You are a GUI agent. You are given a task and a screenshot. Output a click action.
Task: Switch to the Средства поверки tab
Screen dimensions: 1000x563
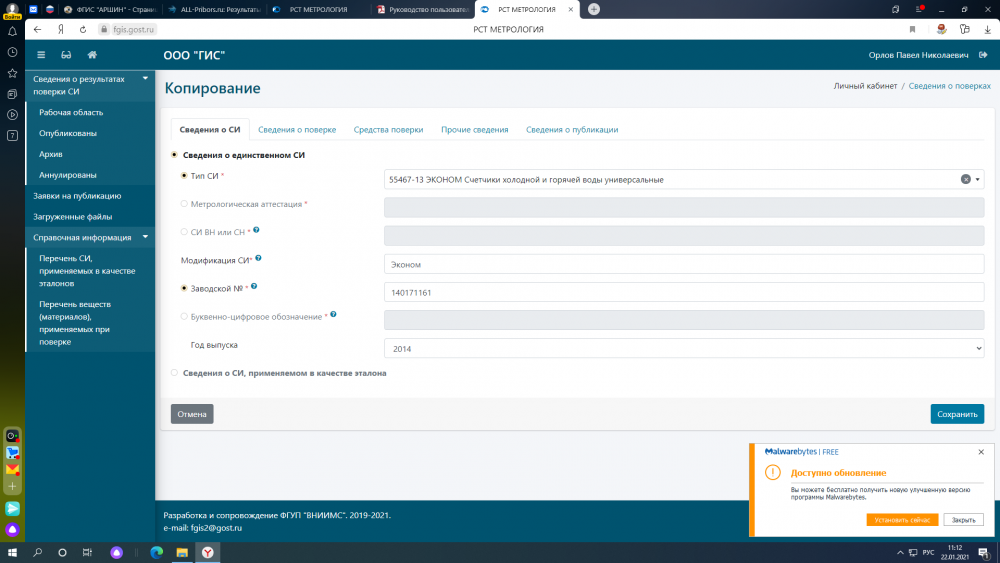388,130
